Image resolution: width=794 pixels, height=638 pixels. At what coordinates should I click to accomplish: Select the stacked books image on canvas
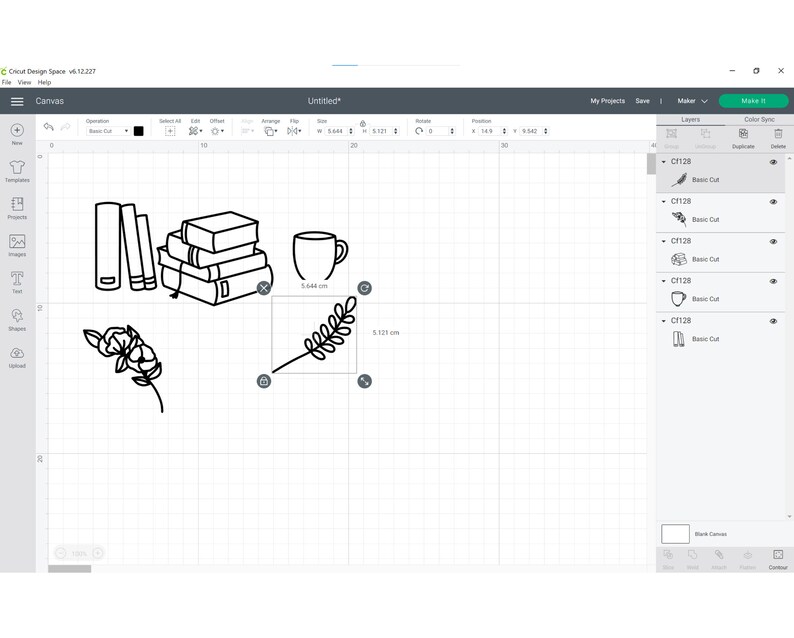coord(215,258)
